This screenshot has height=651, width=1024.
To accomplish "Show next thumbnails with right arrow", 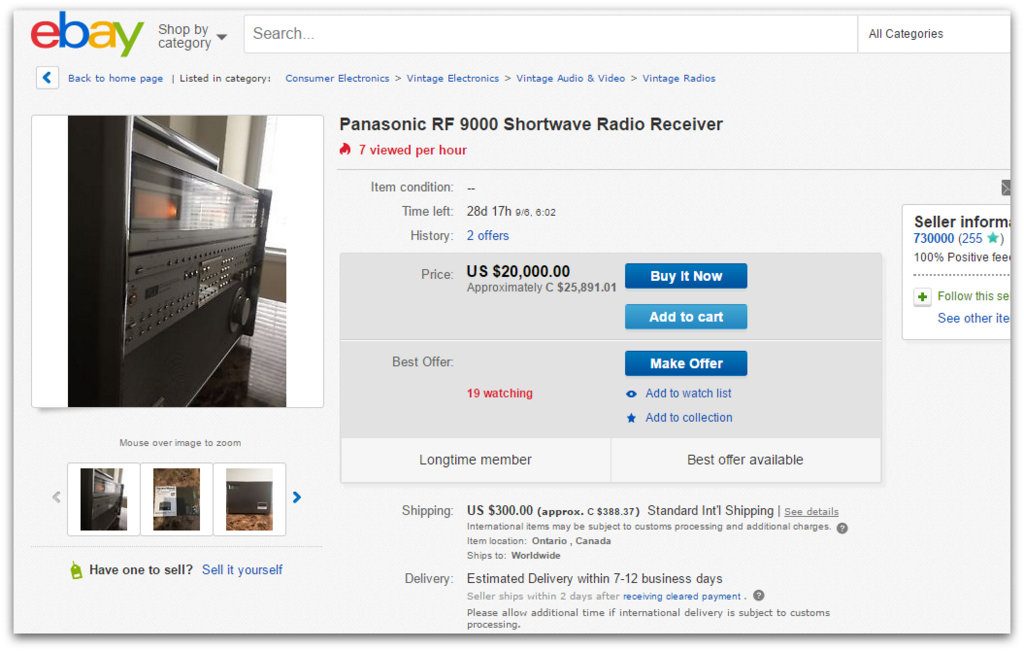I will 296,498.
